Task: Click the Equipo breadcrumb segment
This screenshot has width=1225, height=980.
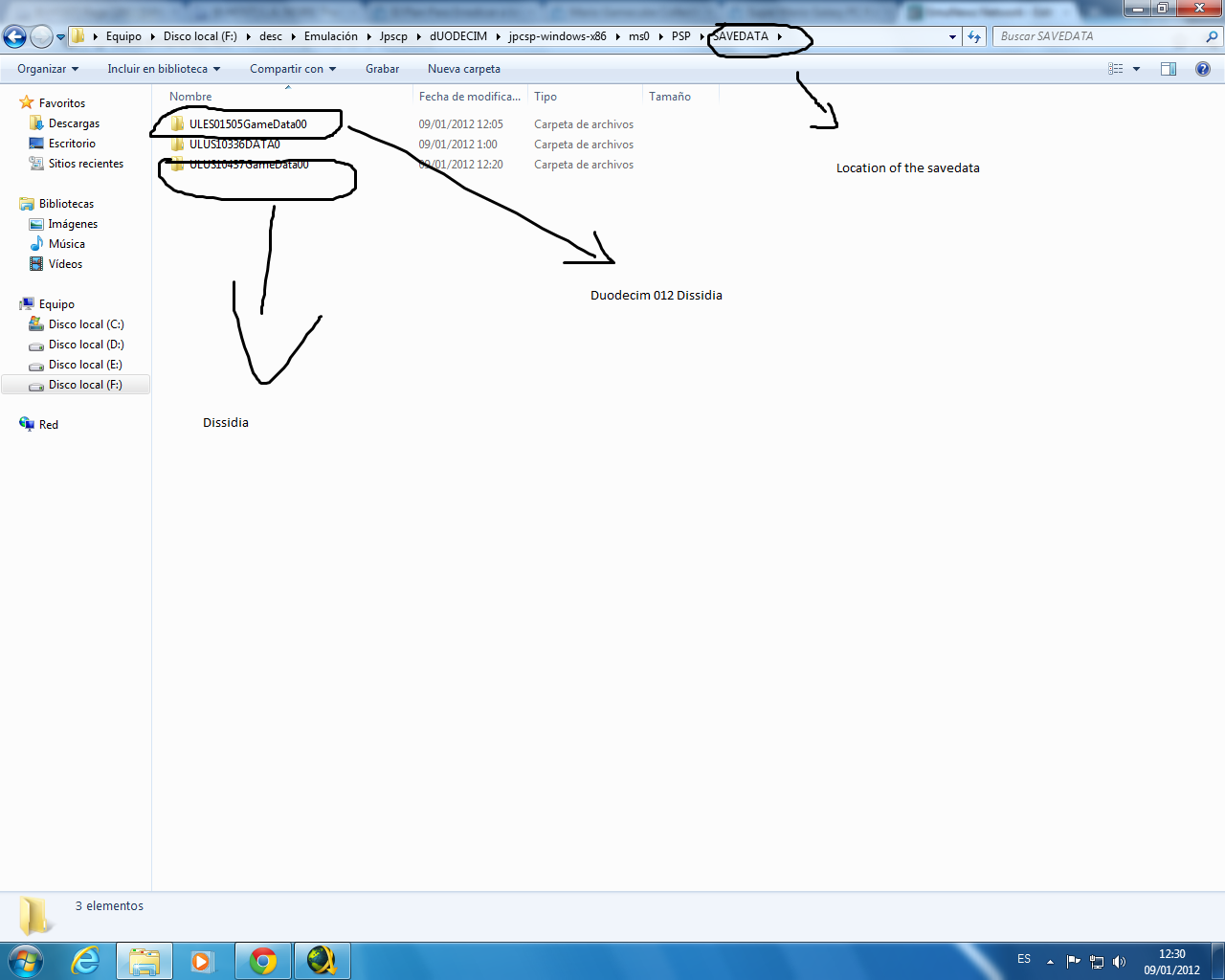Action: click(x=123, y=36)
